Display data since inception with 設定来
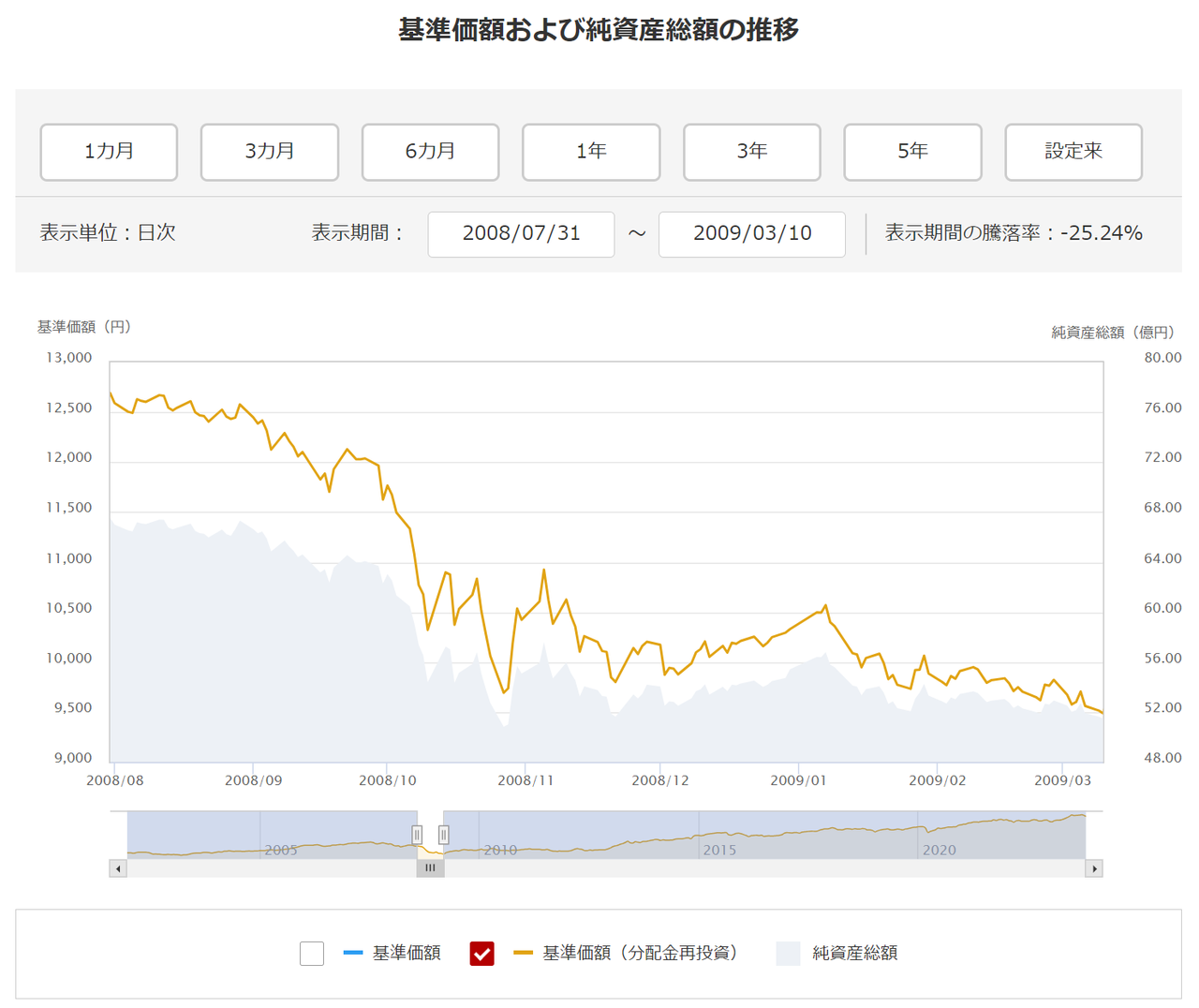This screenshot has width=1199, height=1008. coord(1073,152)
